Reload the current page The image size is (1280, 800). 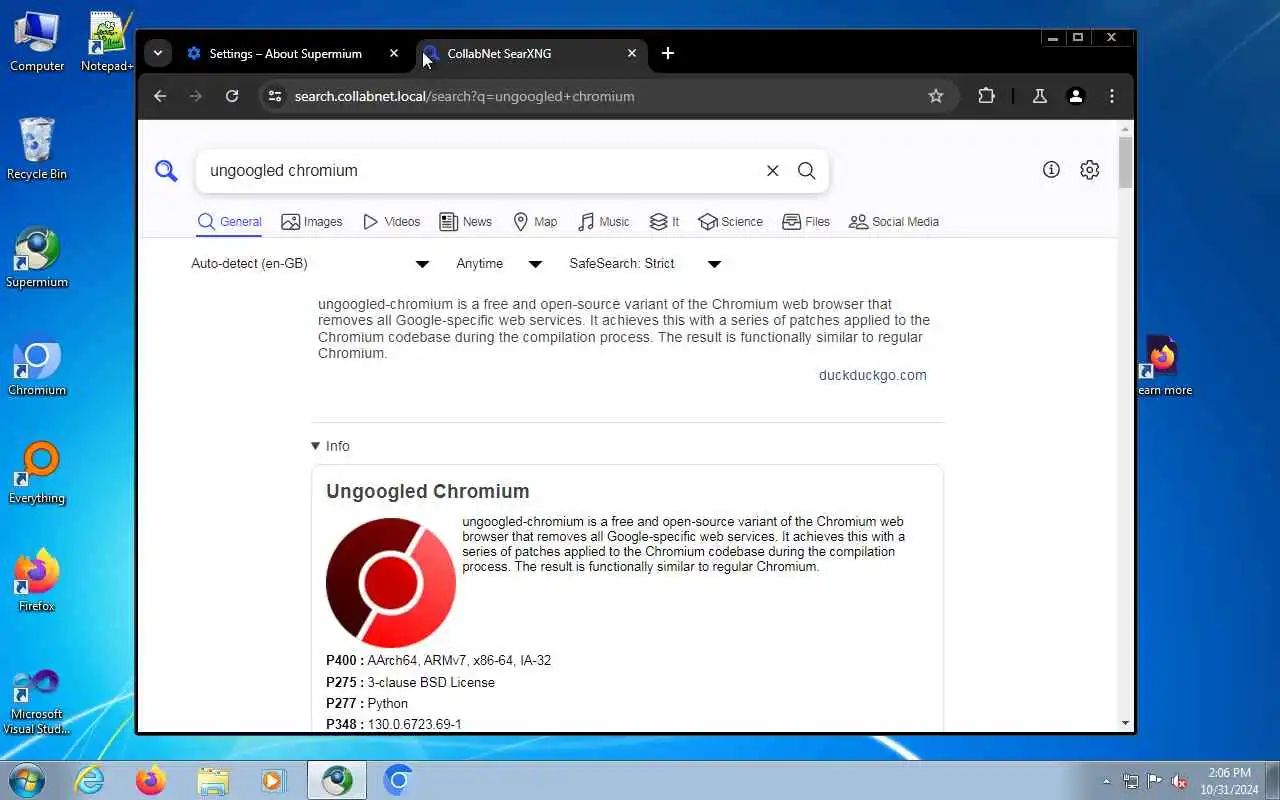click(232, 96)
